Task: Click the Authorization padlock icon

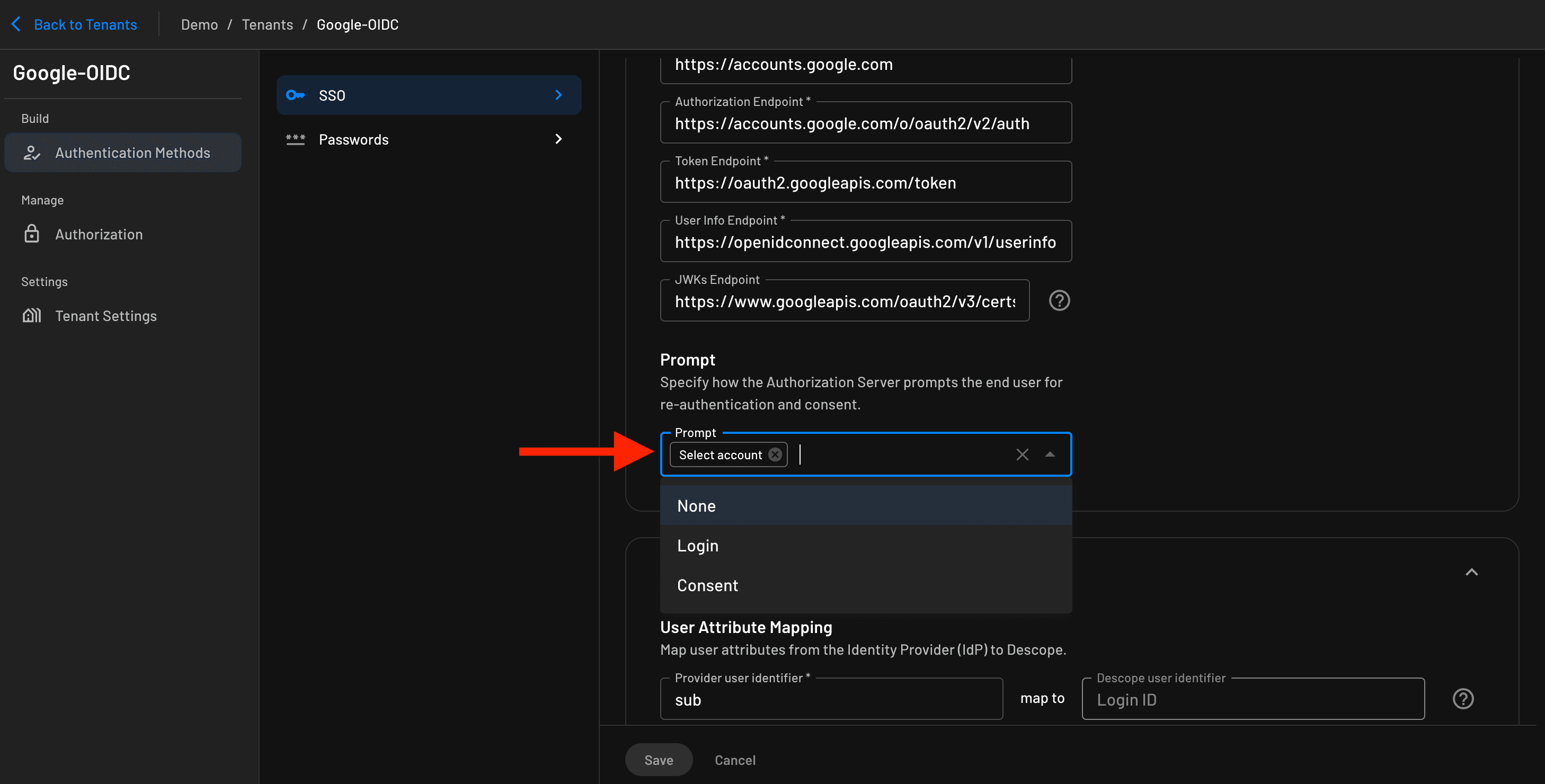Action: point(32,234)
